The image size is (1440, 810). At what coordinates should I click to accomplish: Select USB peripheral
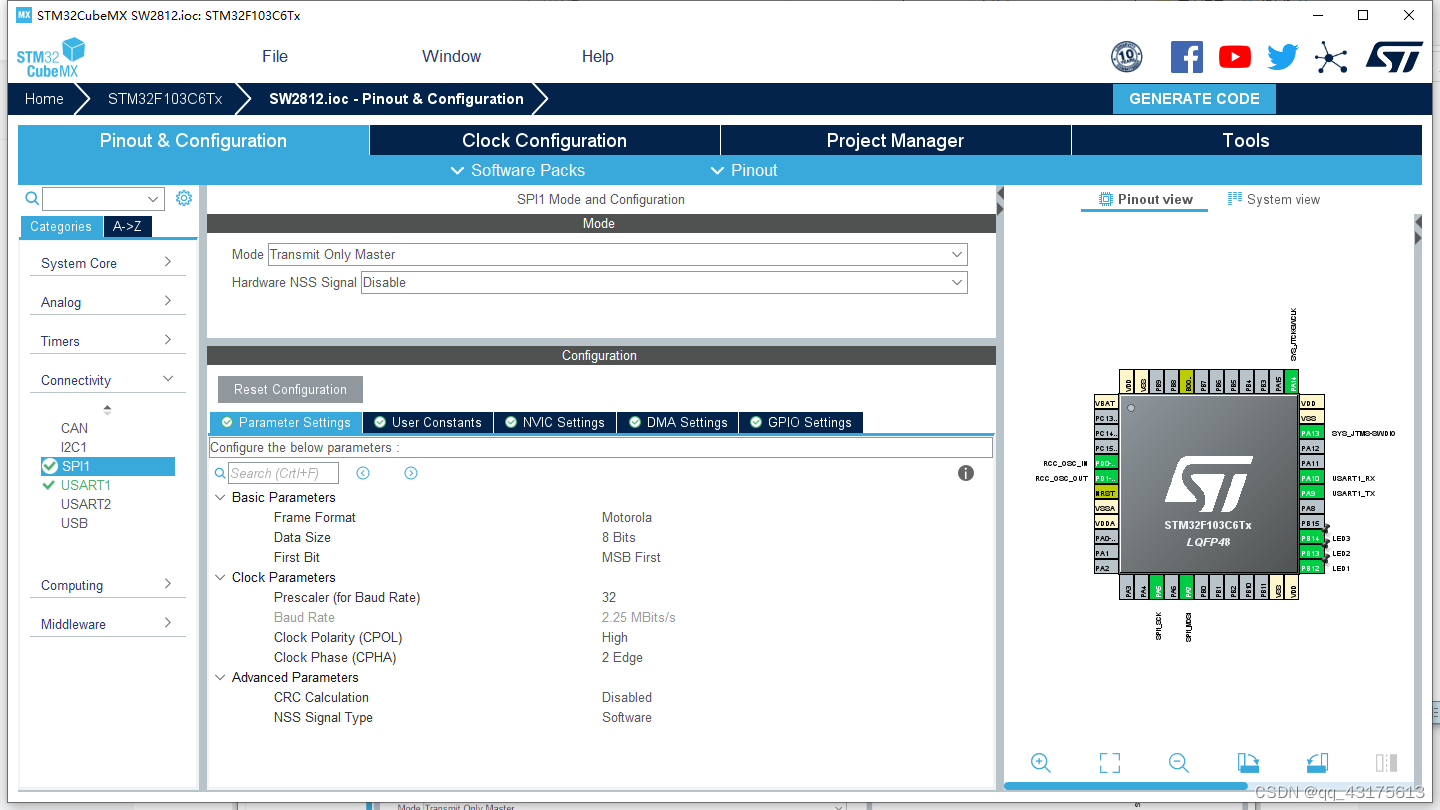click(74, 523)
